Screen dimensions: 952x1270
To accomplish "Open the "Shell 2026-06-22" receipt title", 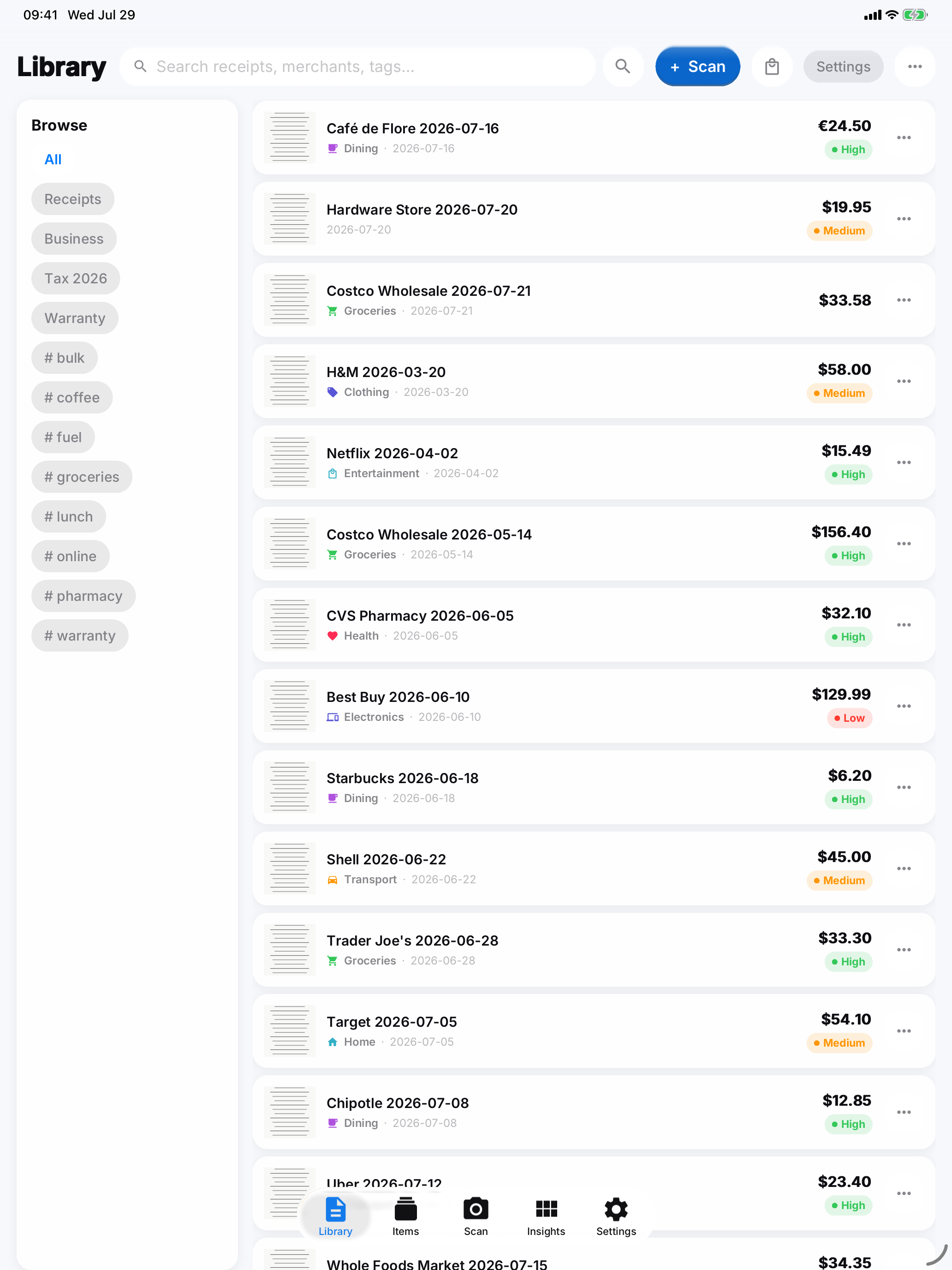I will [x=386, y=859].
